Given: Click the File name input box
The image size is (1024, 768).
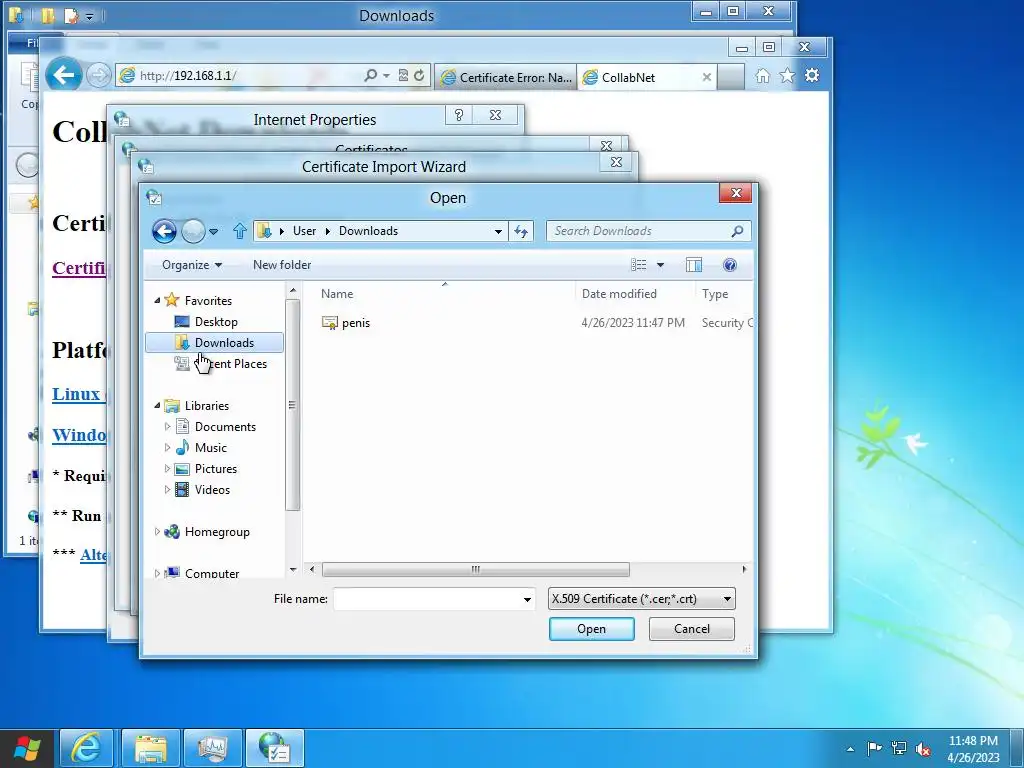Looking at the screenshot, I should point(427,599).
